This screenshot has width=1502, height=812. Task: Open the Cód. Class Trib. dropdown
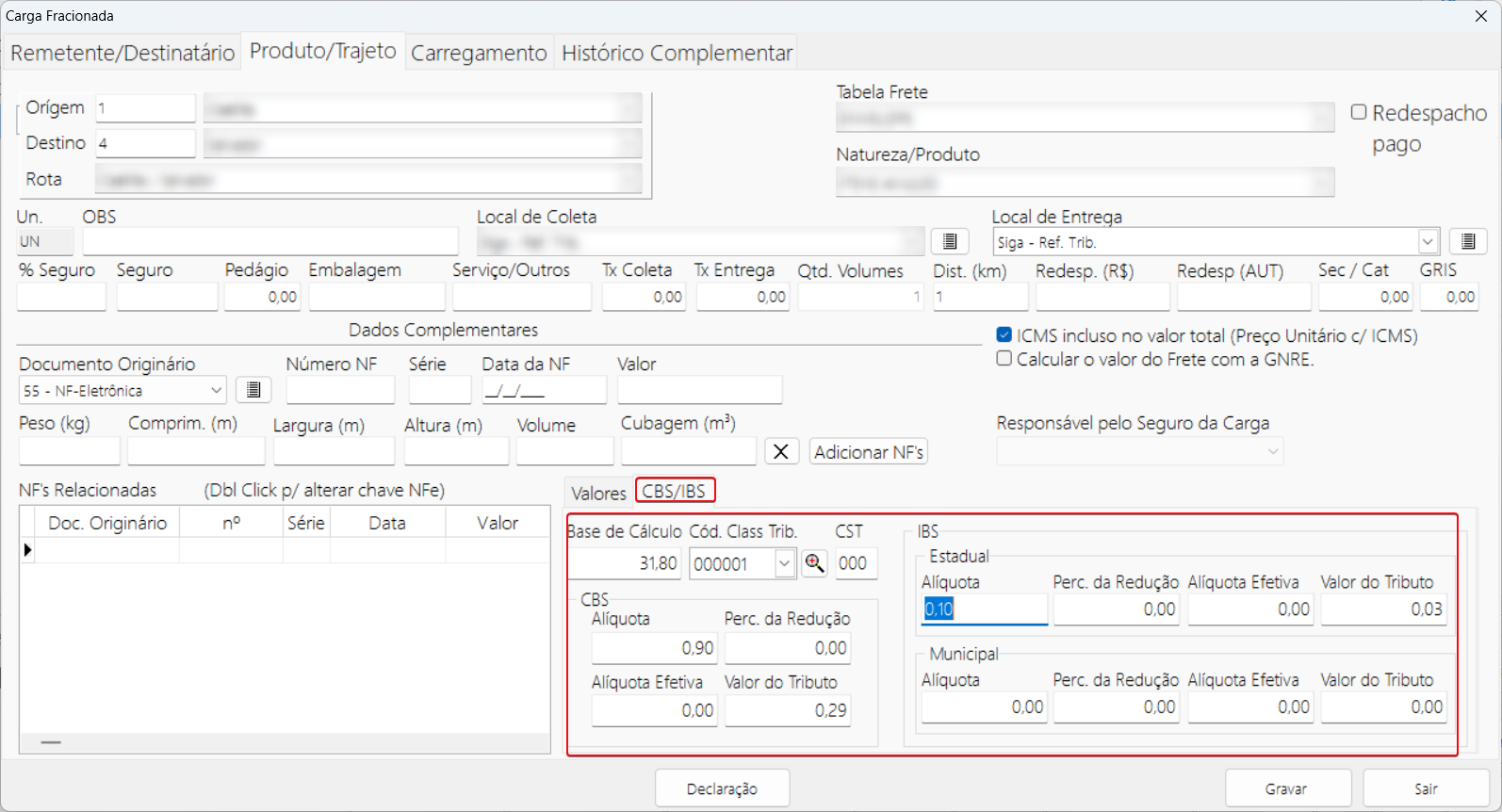(x=784, y=563)
